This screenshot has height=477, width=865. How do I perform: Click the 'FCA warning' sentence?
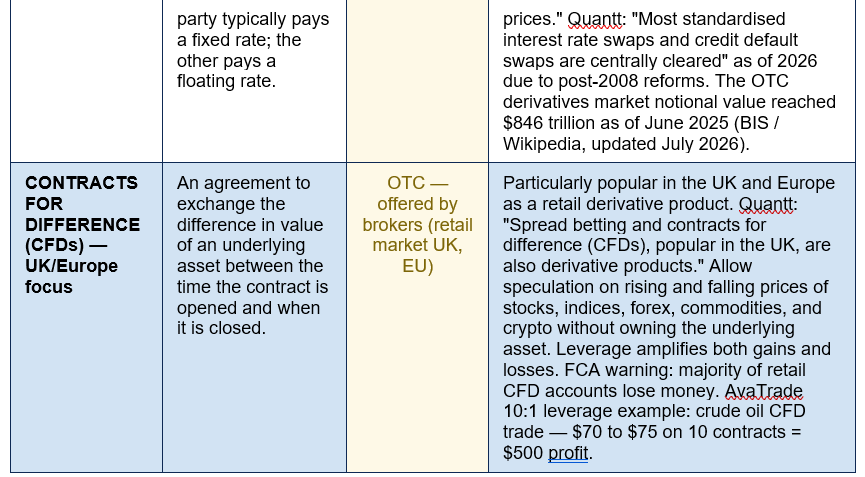(x=654, y=380)
